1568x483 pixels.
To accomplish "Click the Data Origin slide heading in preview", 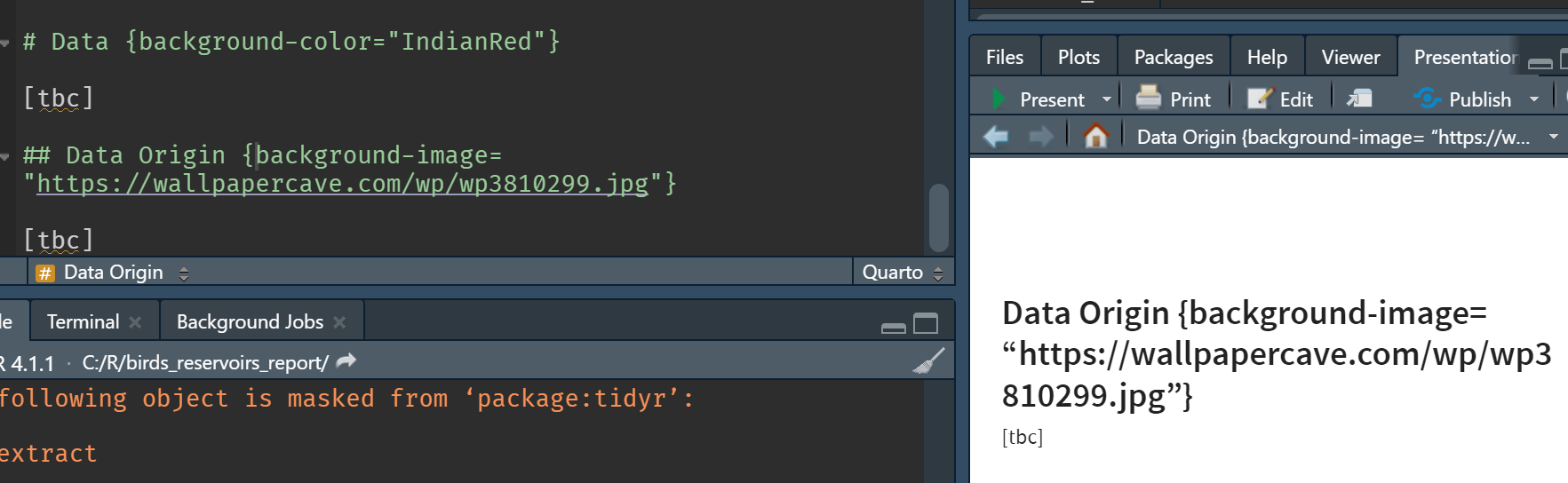I will [x=1277, y=354].
